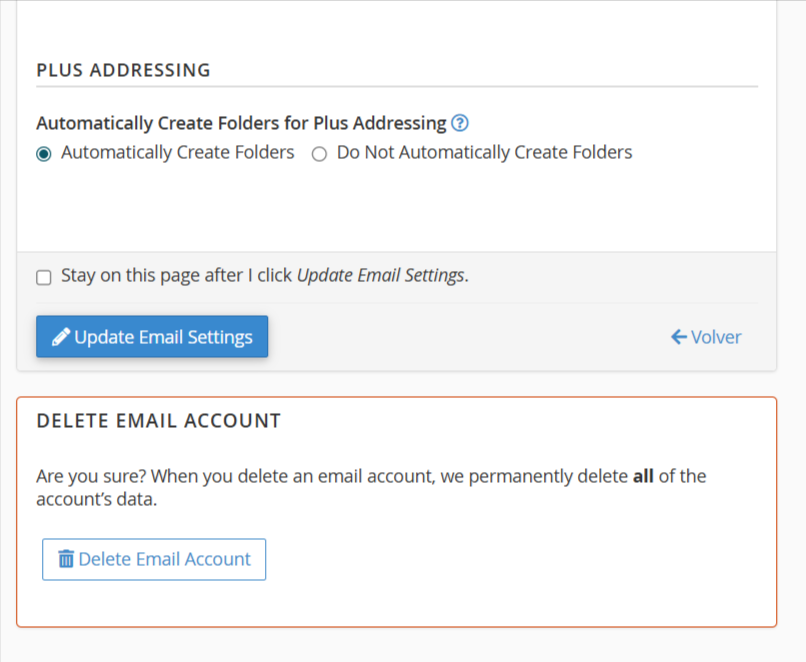The width and height of the screenshot is (806, 662).
Task: Click the italic Update Email Settings text
Action: tap(380, 276)
